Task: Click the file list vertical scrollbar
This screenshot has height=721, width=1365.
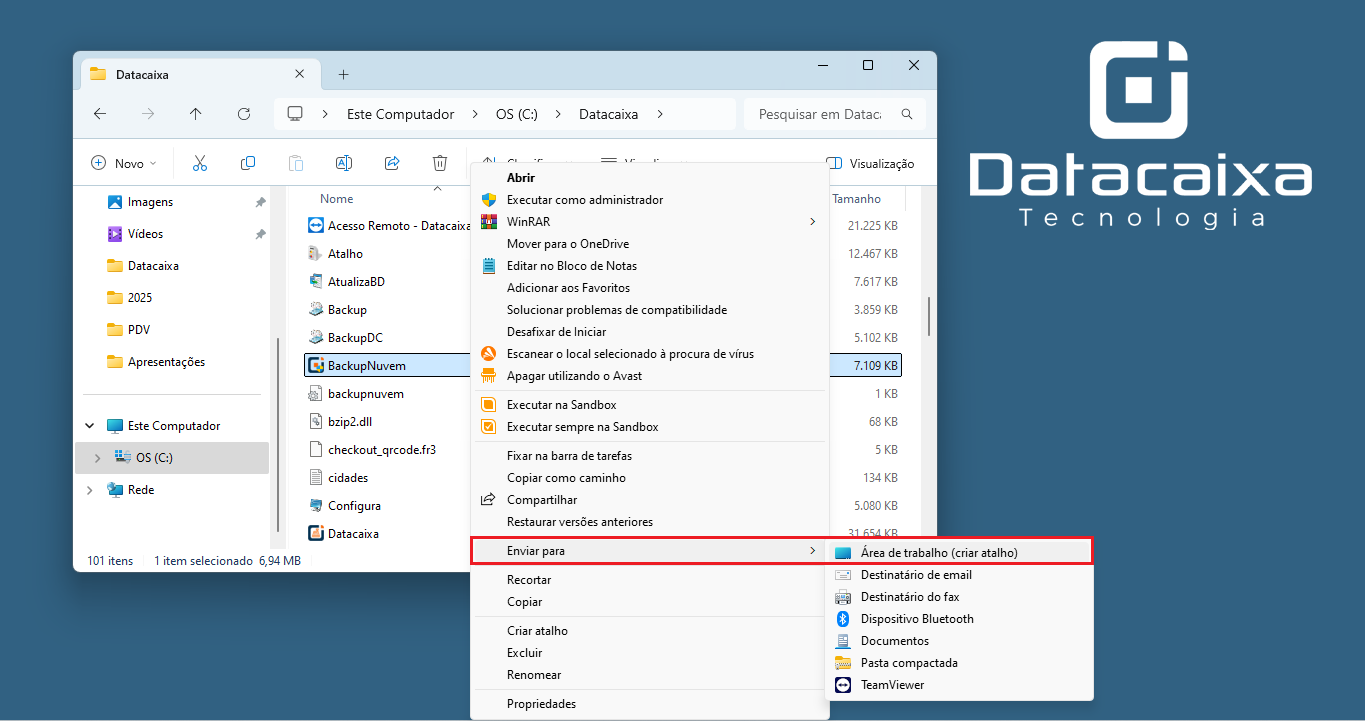Action: [929, 316]
